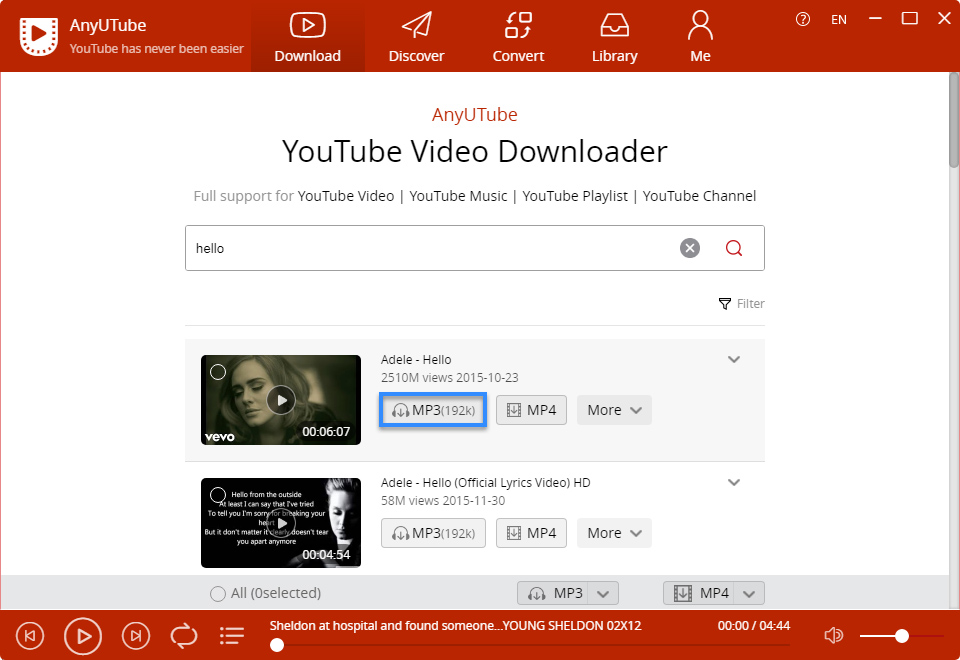
Task: Skip to next track in player
Action: tap(136, 636)
